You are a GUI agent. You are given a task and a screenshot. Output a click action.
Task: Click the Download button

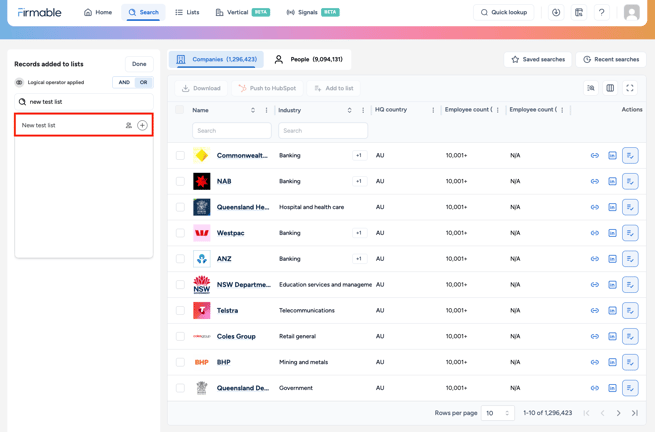pyautogui.click(x=201, y=88)
